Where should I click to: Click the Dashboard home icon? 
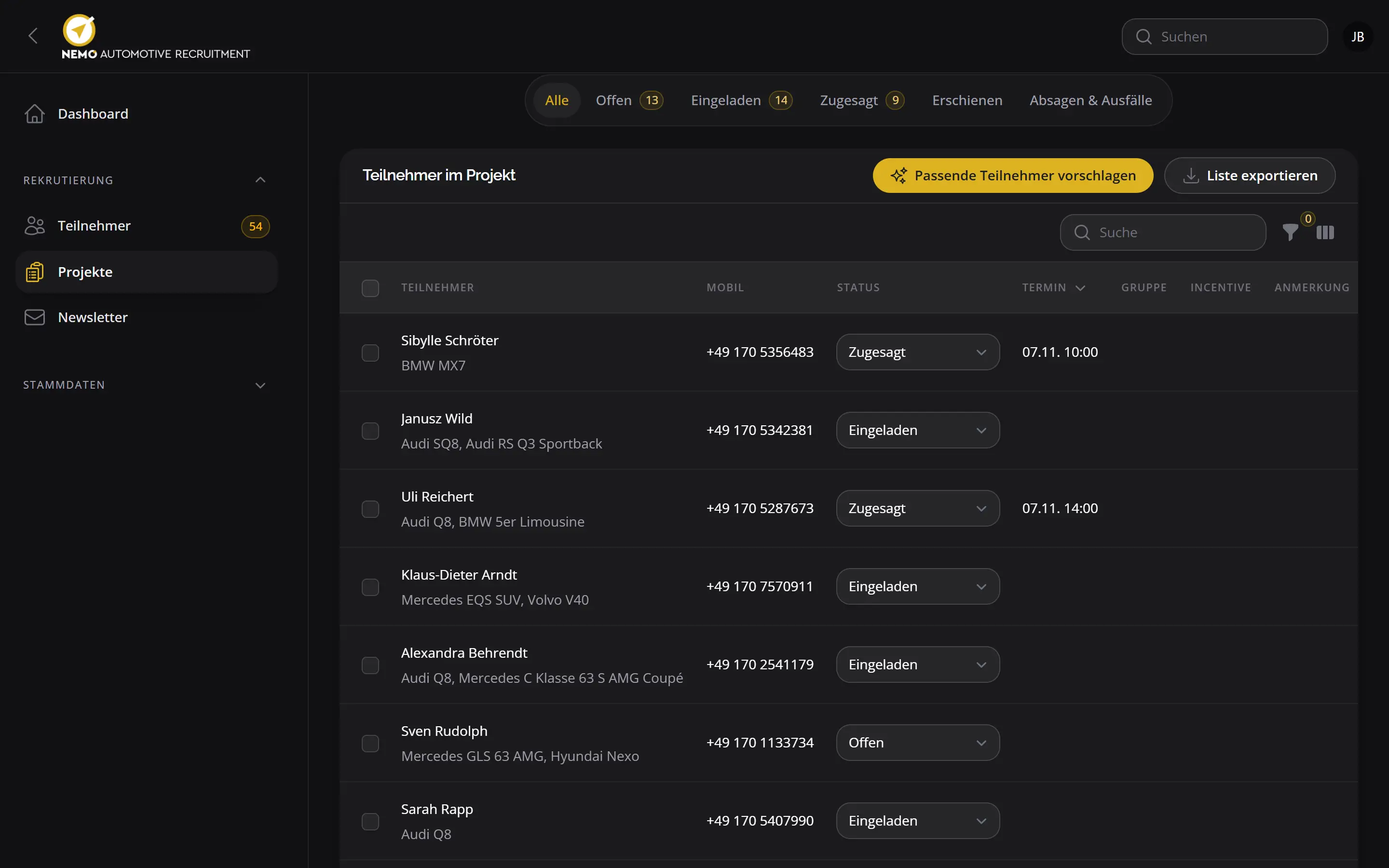click(x=34, y=114)
